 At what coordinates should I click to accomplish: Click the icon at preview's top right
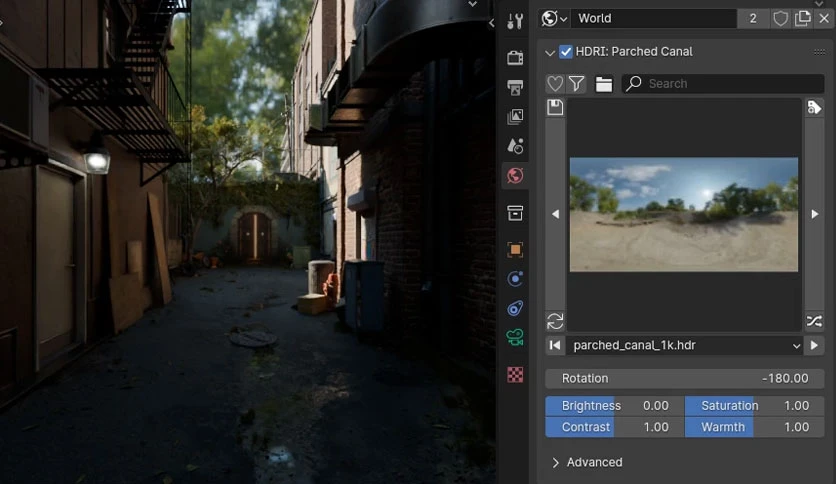point(814,107)
